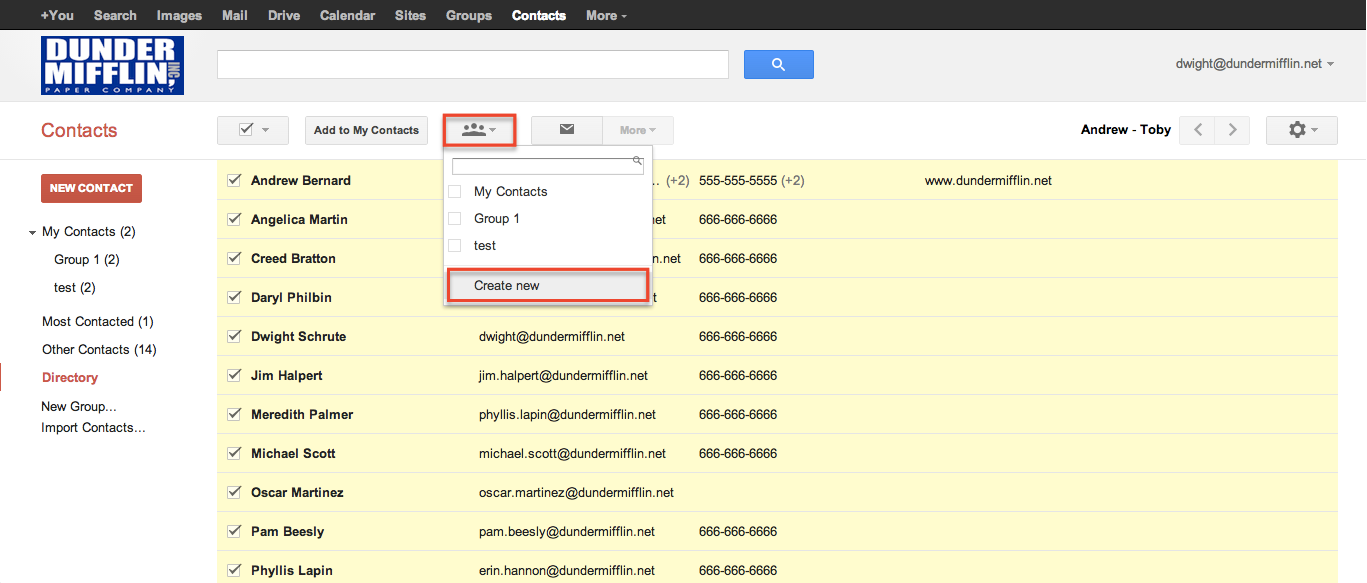Viewport: 1367px width, 583px height.
Task: Open Andrew Bernard's contact
Action: click(301, 180)
